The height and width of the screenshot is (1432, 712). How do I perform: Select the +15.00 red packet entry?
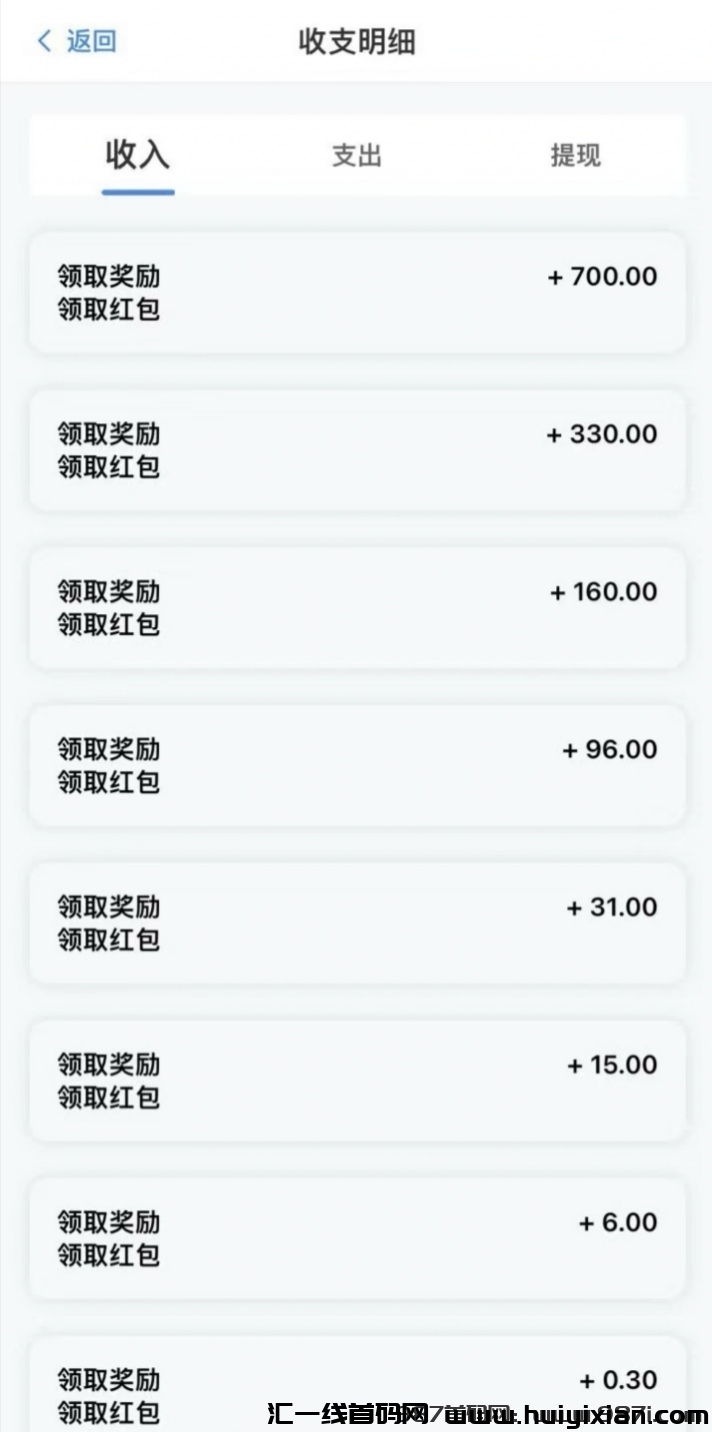[x=357, y=1080]
